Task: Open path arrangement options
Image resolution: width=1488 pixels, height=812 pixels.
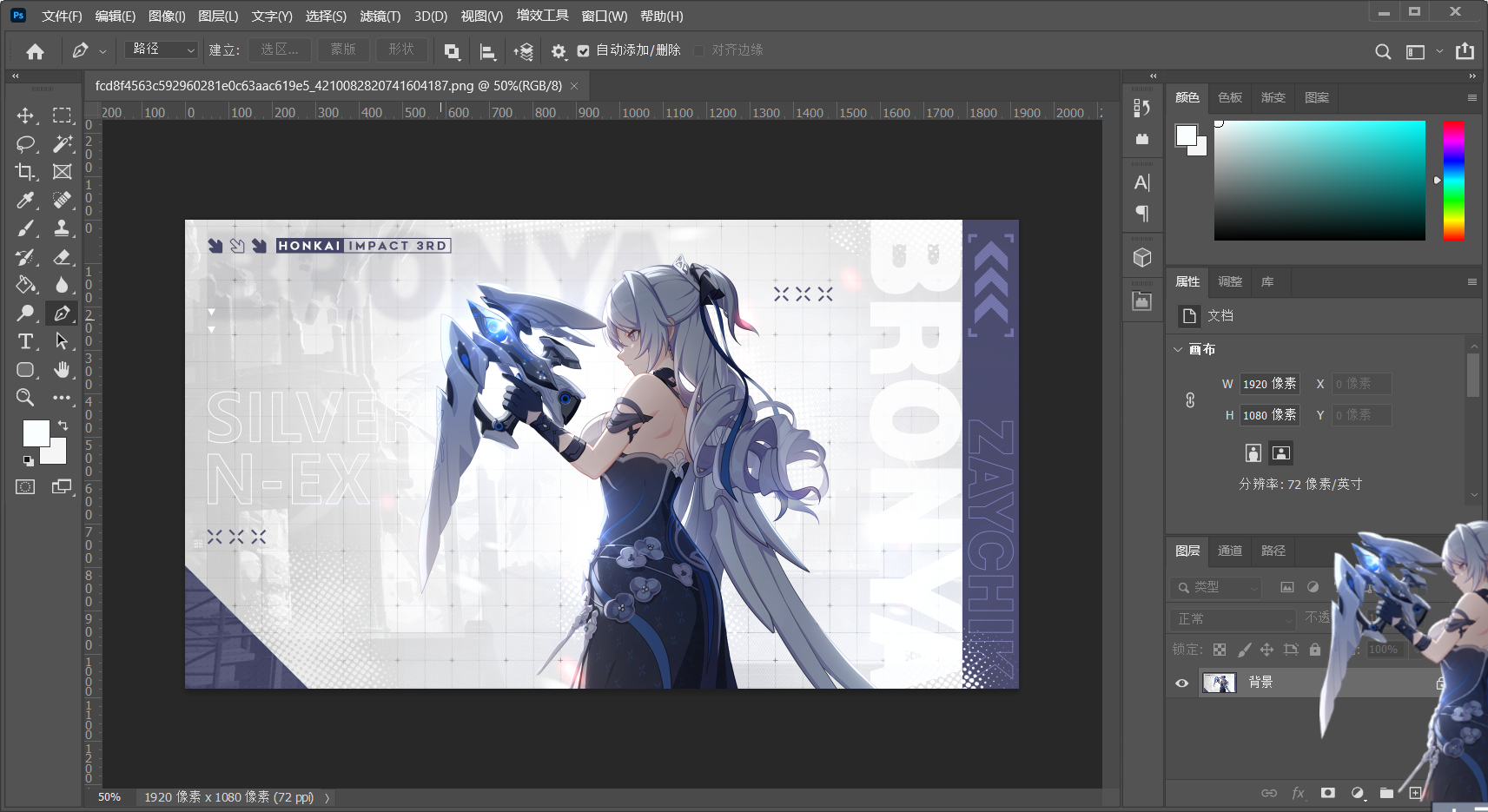Action: pos(523,51)
